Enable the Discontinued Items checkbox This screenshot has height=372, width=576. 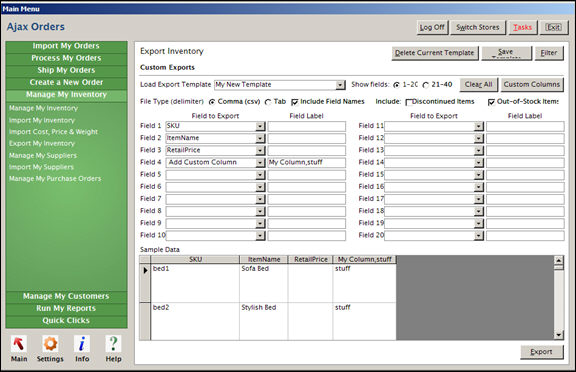coord(408,102)
